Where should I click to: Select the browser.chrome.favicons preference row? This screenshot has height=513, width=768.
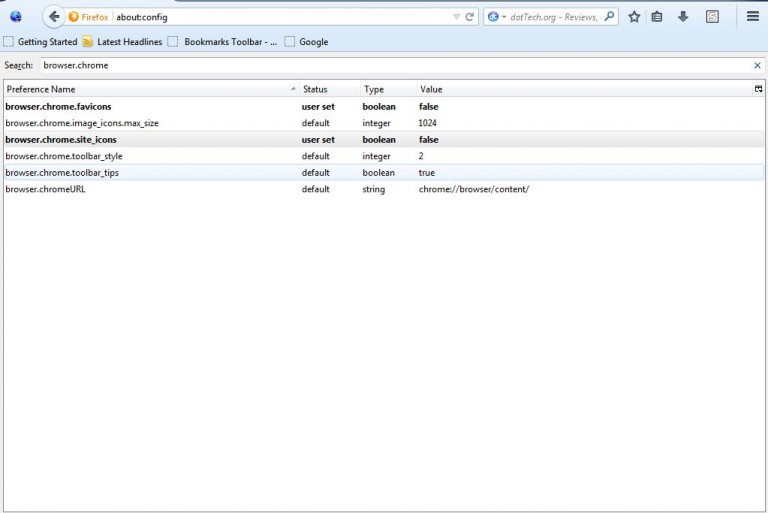(150, 106)
